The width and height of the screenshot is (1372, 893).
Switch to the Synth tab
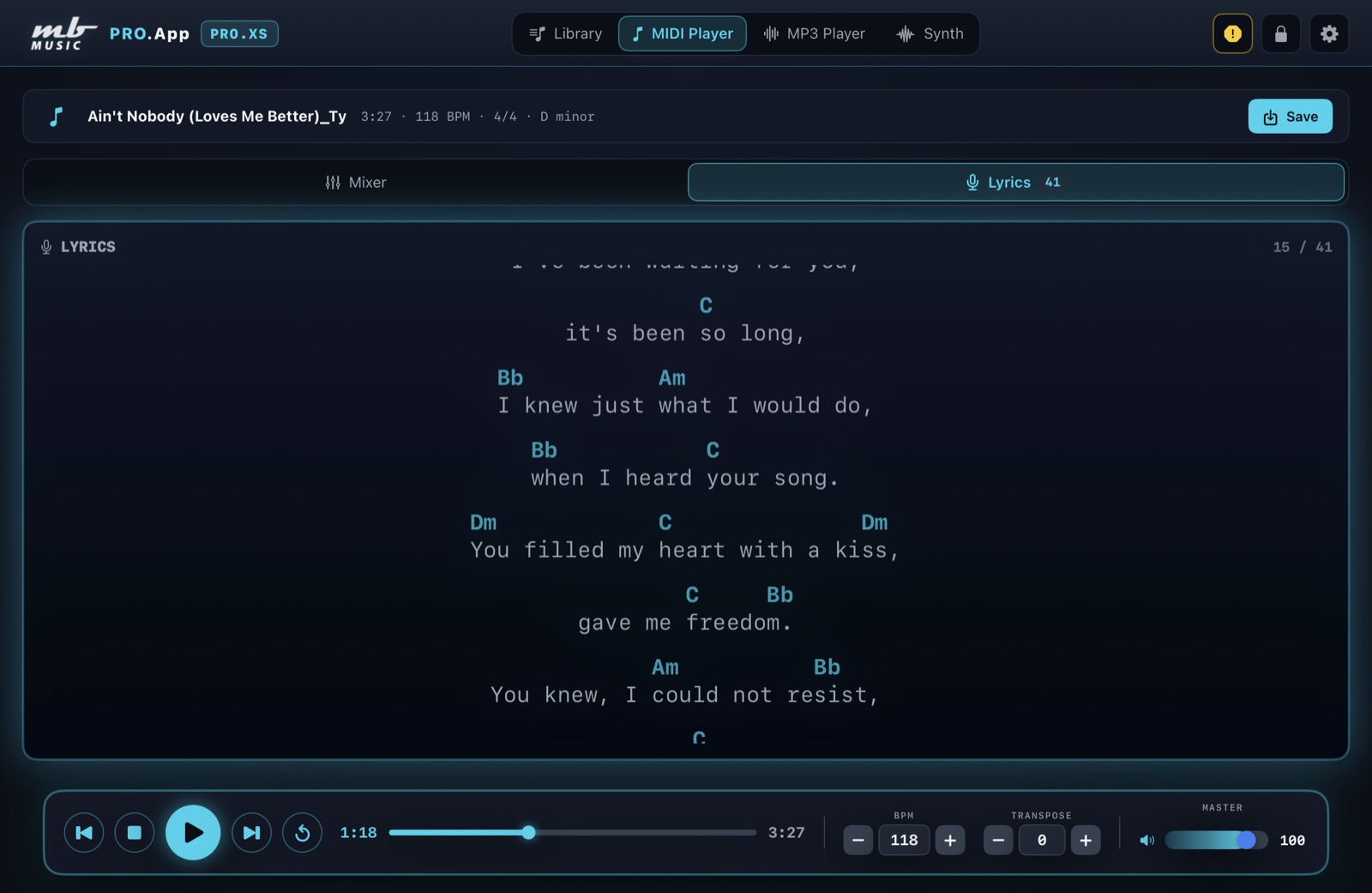(930, 33)
